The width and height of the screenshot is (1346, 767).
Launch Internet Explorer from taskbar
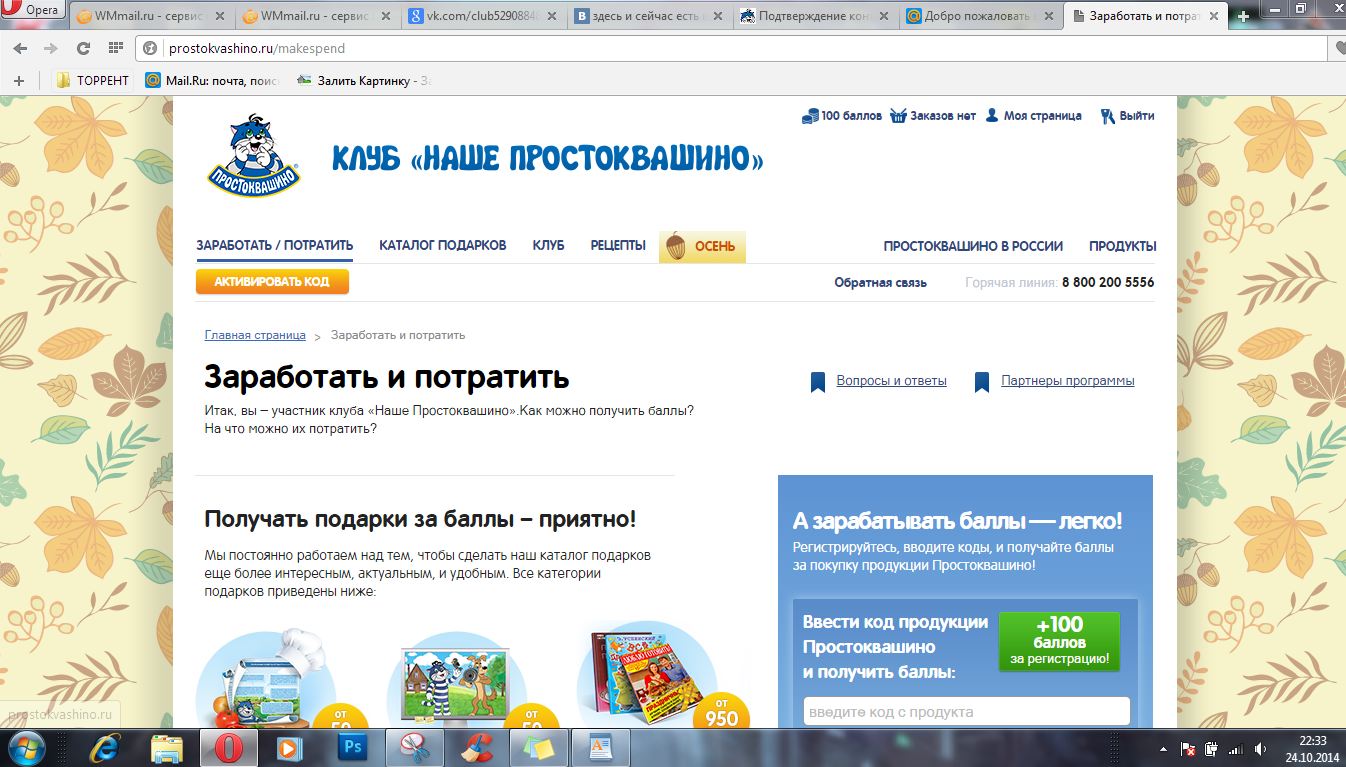(105, 747)
